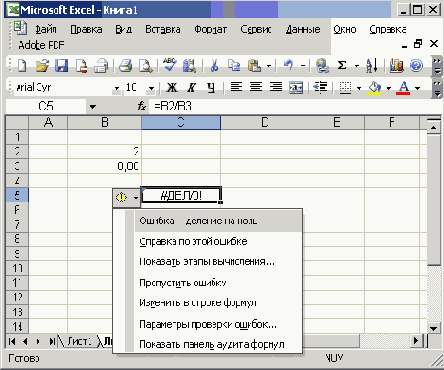Choose 'Изменить в строке формул'
The height and width of the screenshot is (370, 444).
click(218, 303)
